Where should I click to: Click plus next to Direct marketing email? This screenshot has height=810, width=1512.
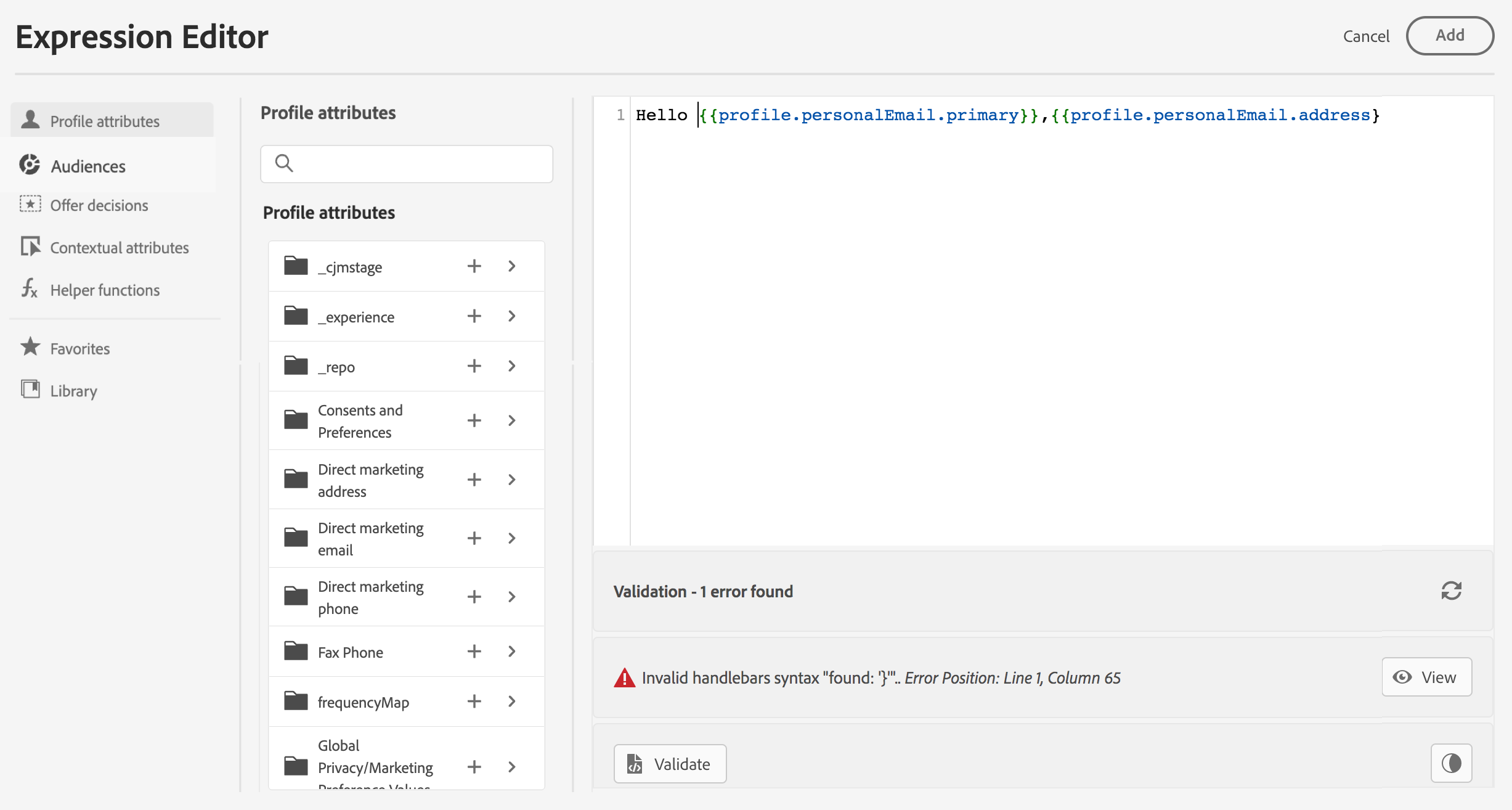point(474,538)
